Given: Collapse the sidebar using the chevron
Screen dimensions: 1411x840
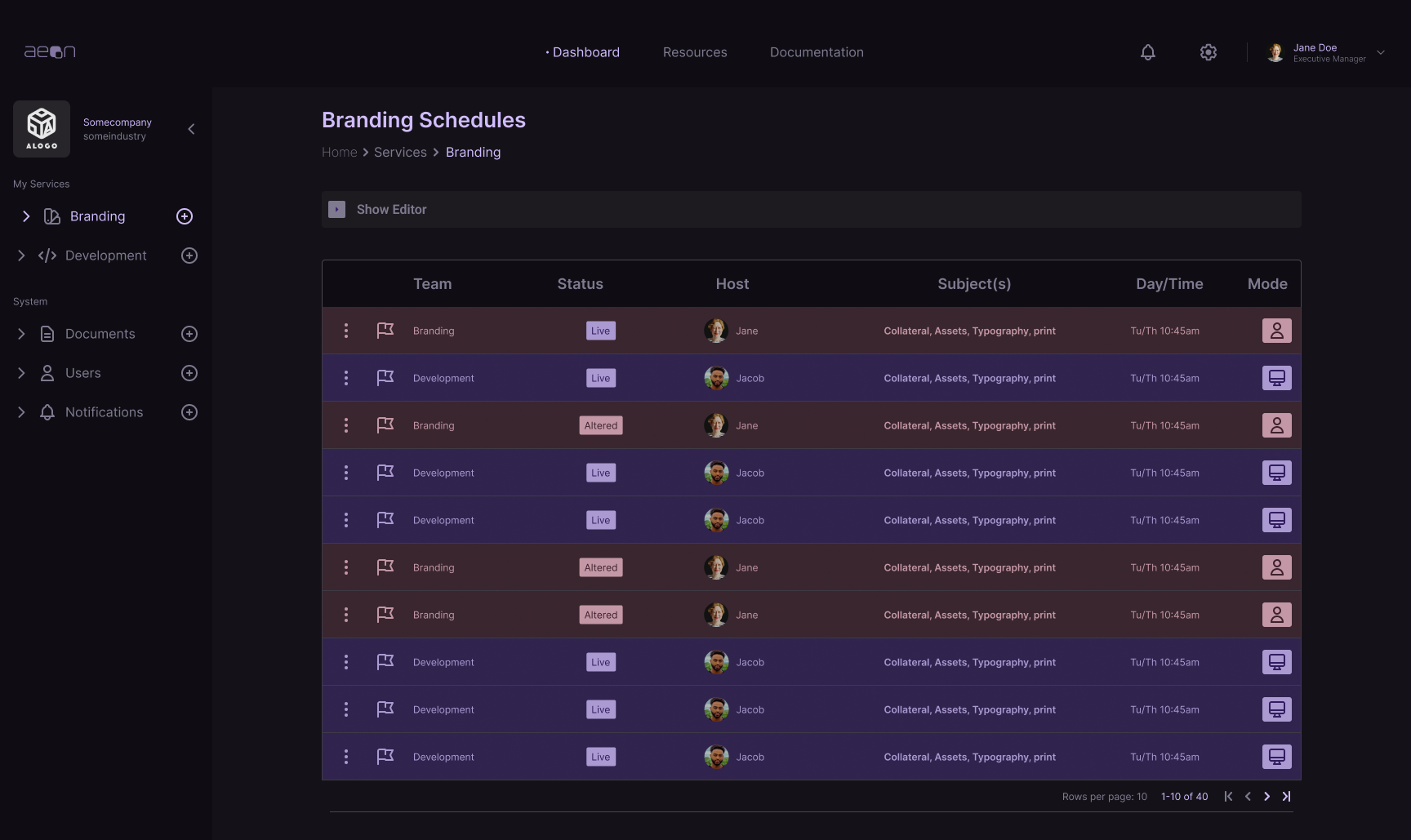Looking at the screenshot, I should (x=191, y=128).
